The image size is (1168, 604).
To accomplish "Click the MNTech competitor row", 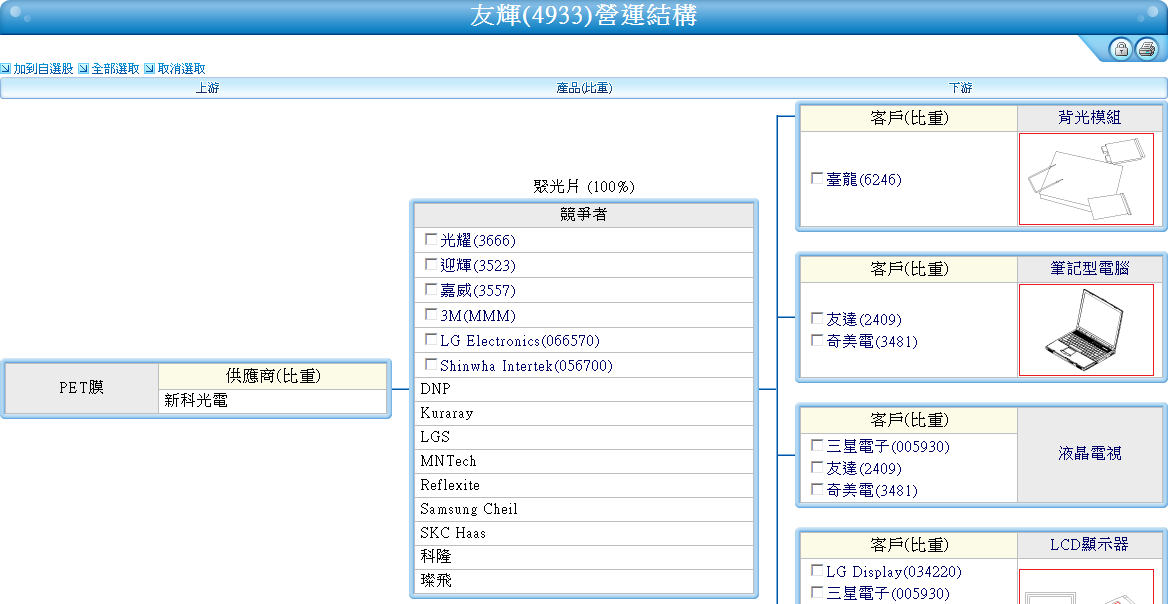I will [x=584, y=461].
